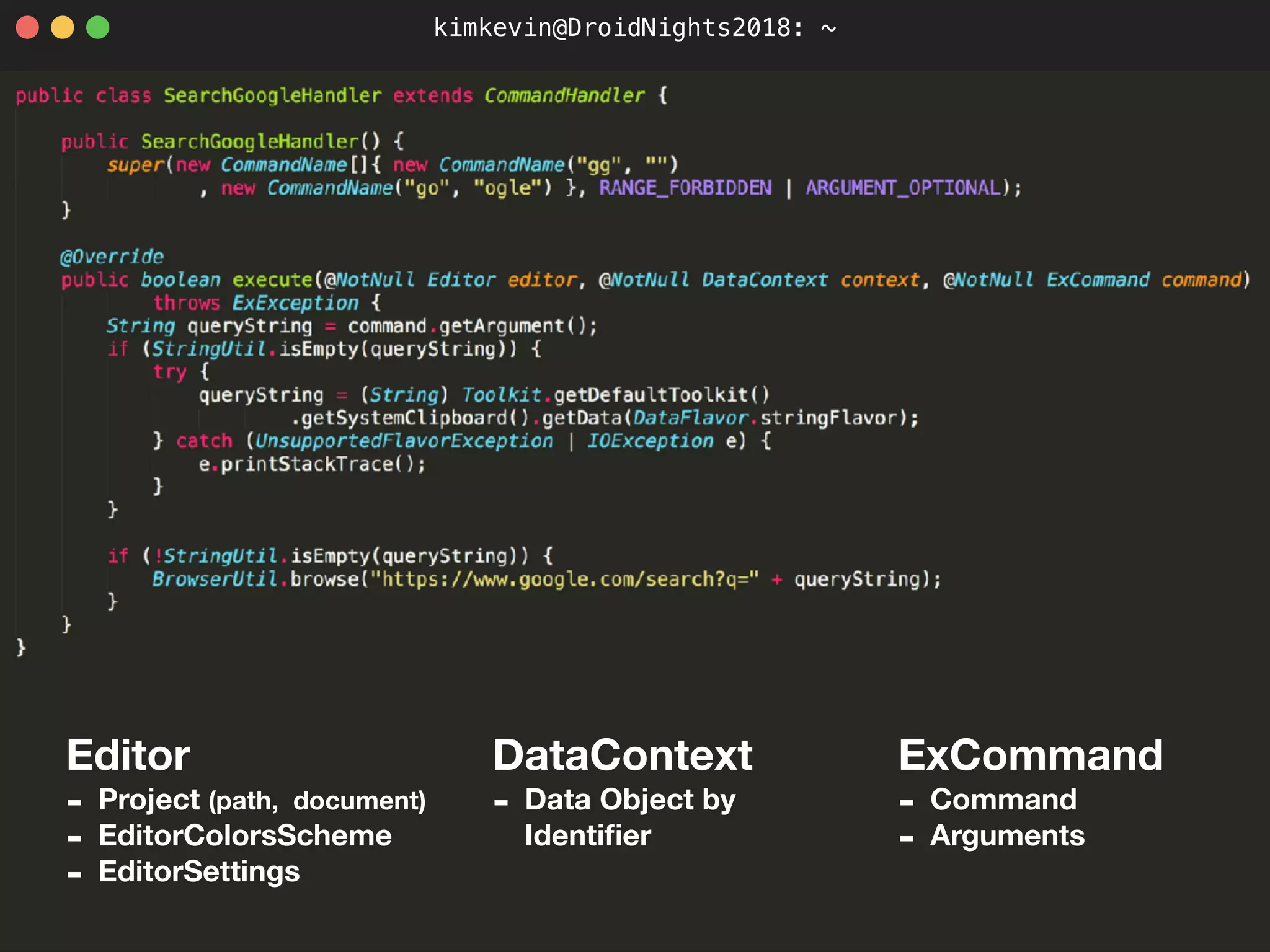Click the super keyword in constructor
The width and height of the screenshot is (1270, 952).
pos(135,165)
